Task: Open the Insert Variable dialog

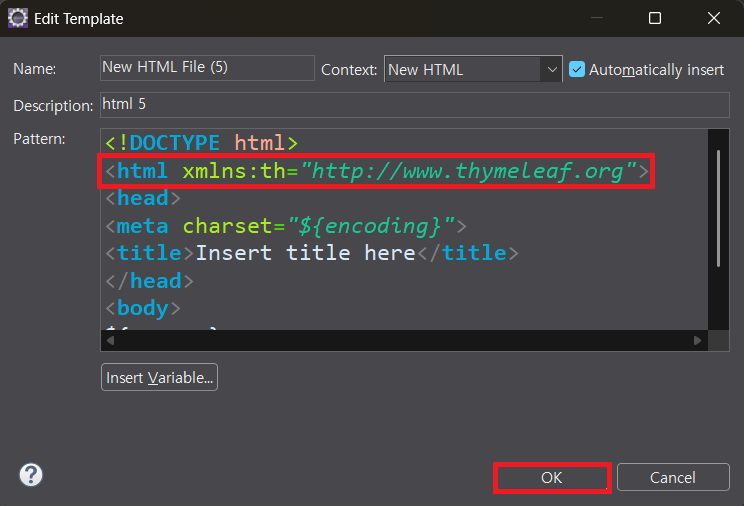Action: tap(159, 377)
